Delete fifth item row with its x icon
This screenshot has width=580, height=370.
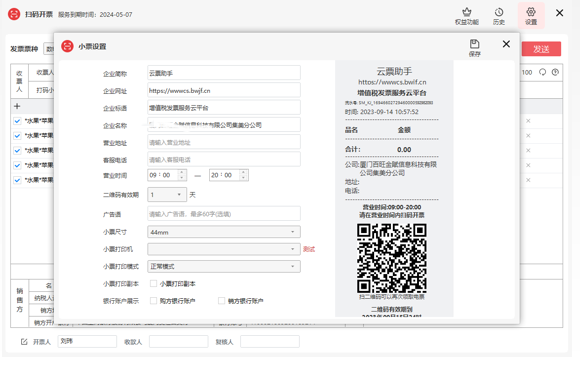point(528,180)
